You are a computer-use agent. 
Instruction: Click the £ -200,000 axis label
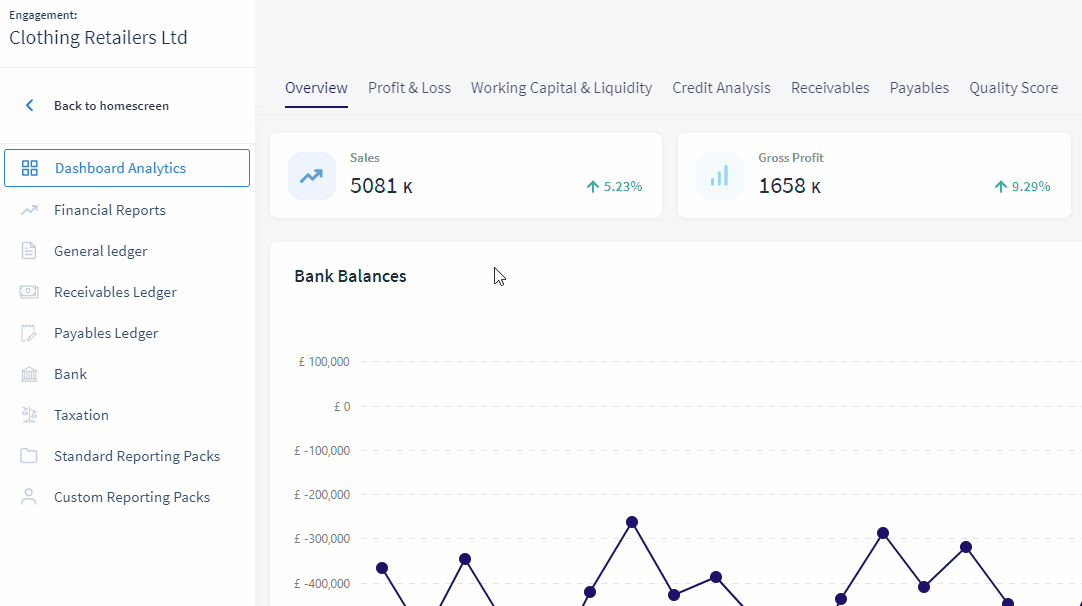pos(322,495)
